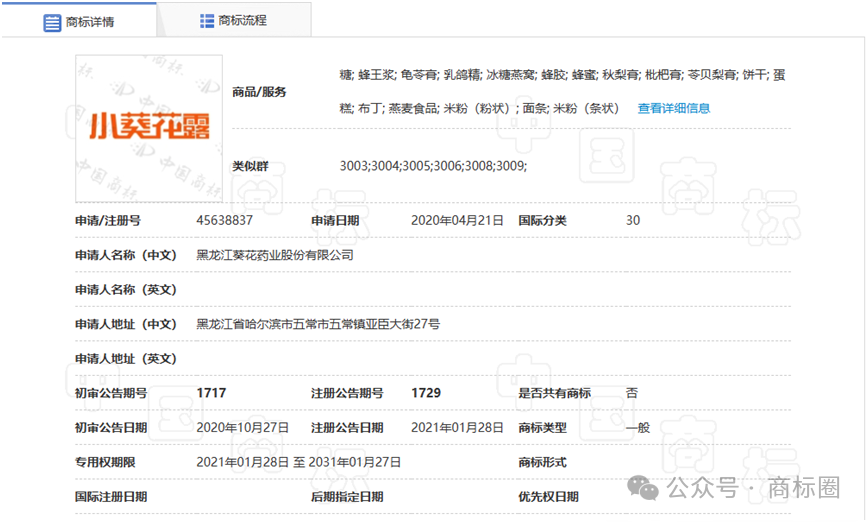
Task: Click registration announcement issue number 1729
Action: (x=426, y=393)
